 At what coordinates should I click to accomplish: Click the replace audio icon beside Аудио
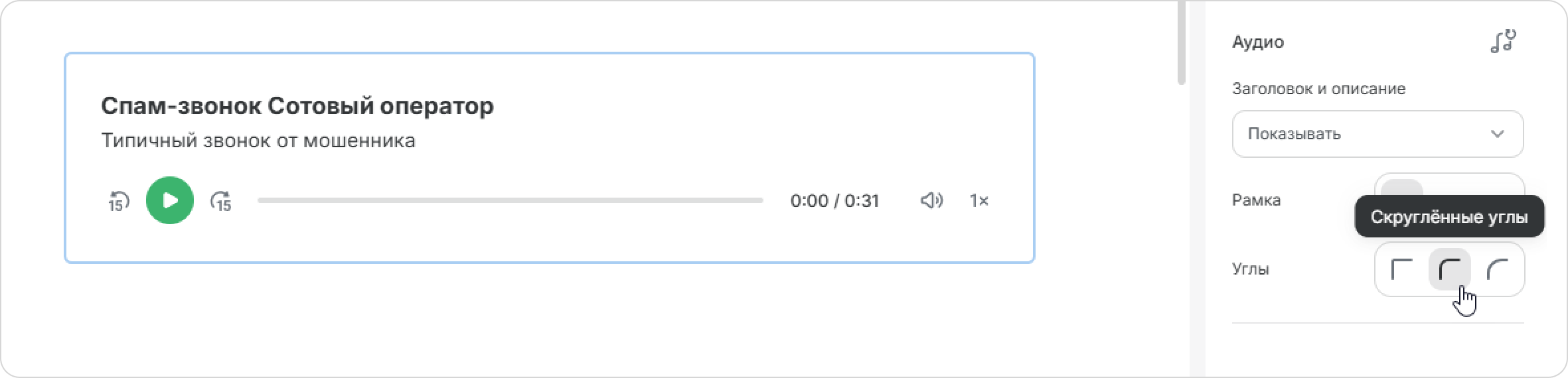(x=1504, y=41)
